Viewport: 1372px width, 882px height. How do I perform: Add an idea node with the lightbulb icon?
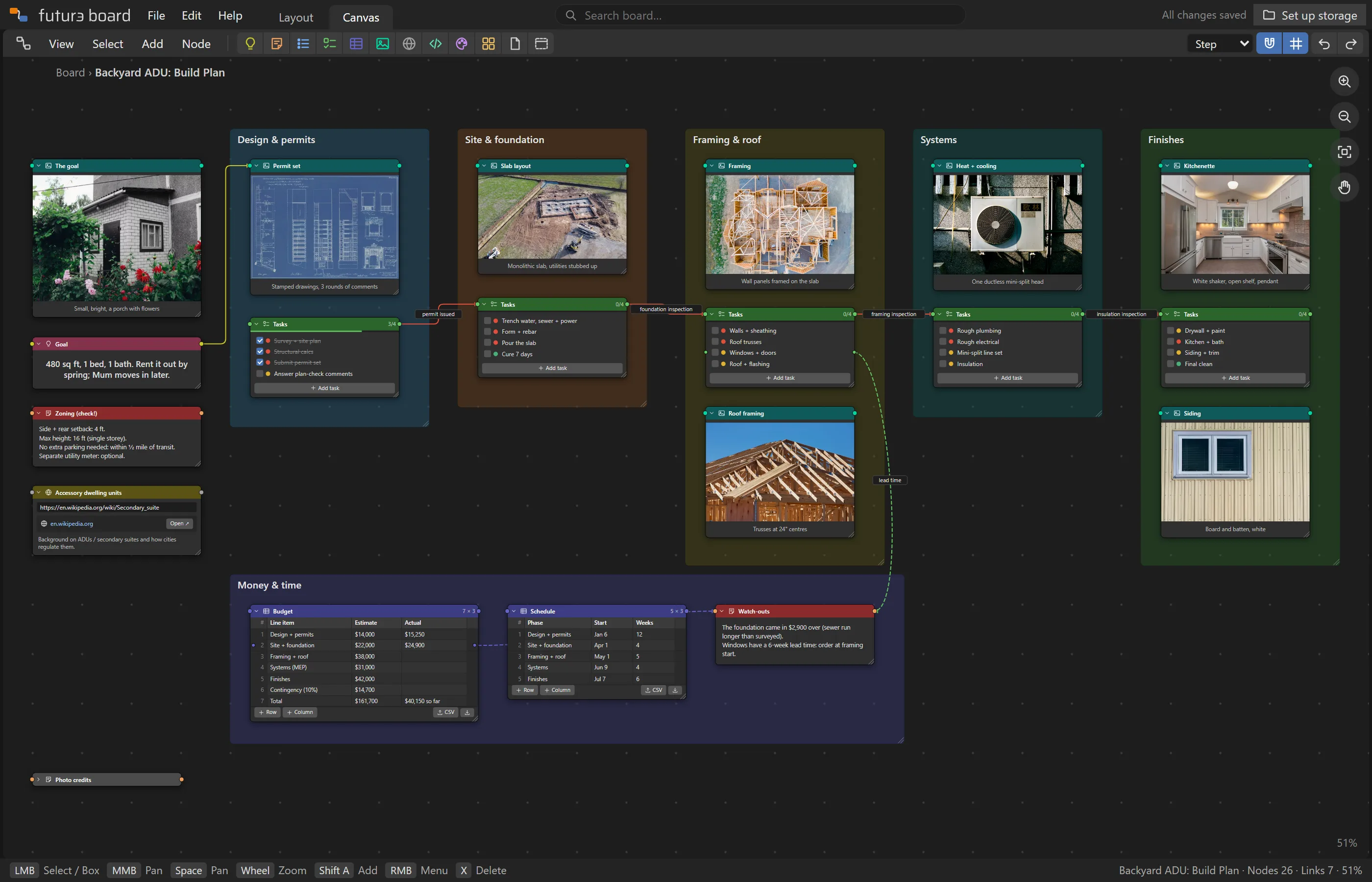(250, 44)
